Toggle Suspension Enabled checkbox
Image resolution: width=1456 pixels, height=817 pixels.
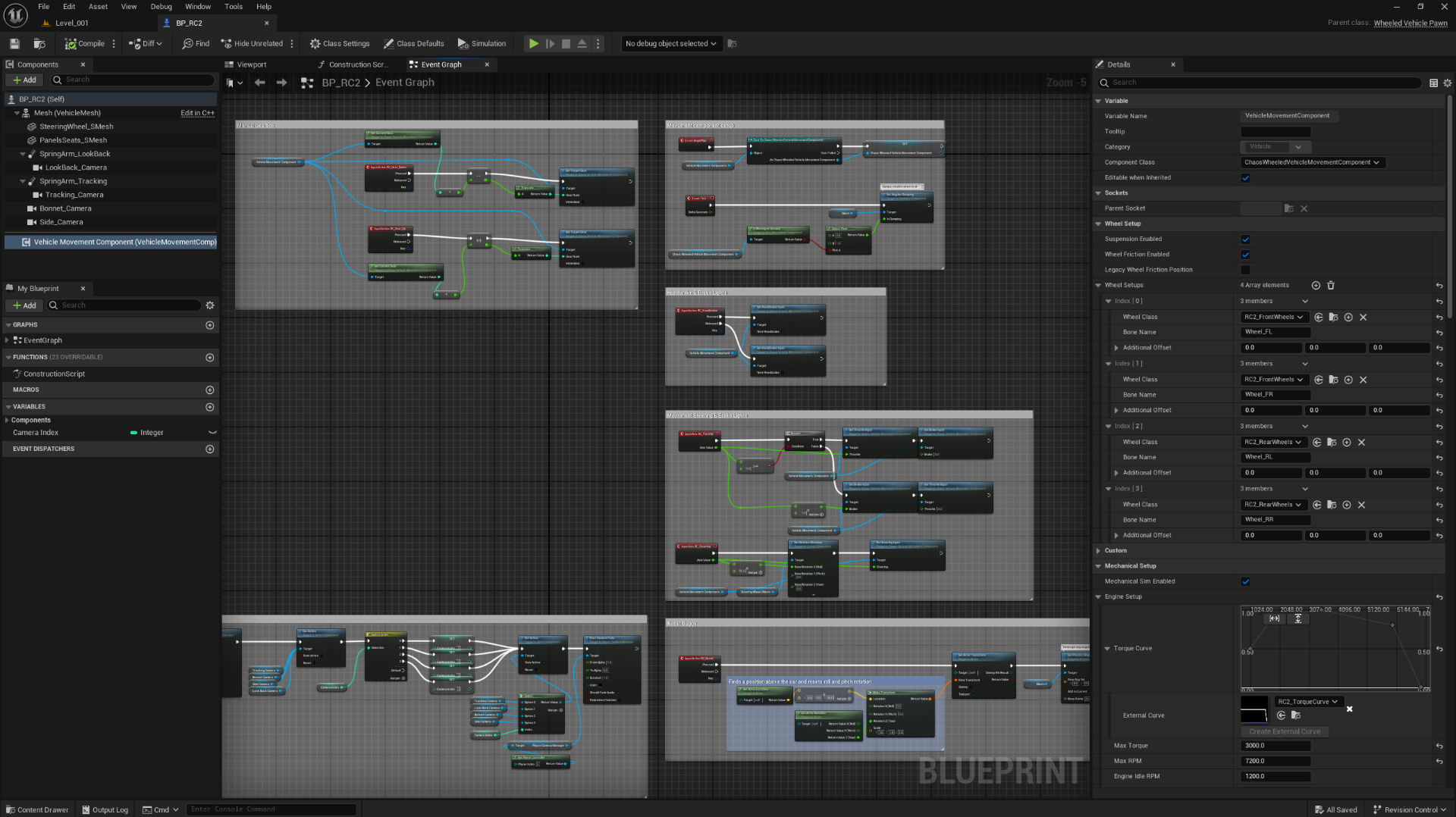pyautogui.click(x=1245, y=239)
